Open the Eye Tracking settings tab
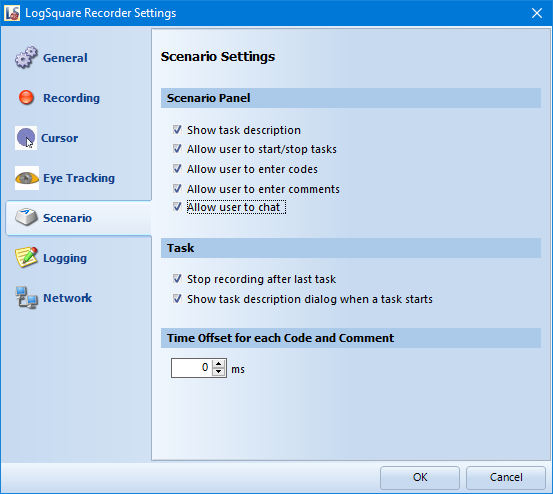The width and height of the screenshot is (553, 494). 79,178
